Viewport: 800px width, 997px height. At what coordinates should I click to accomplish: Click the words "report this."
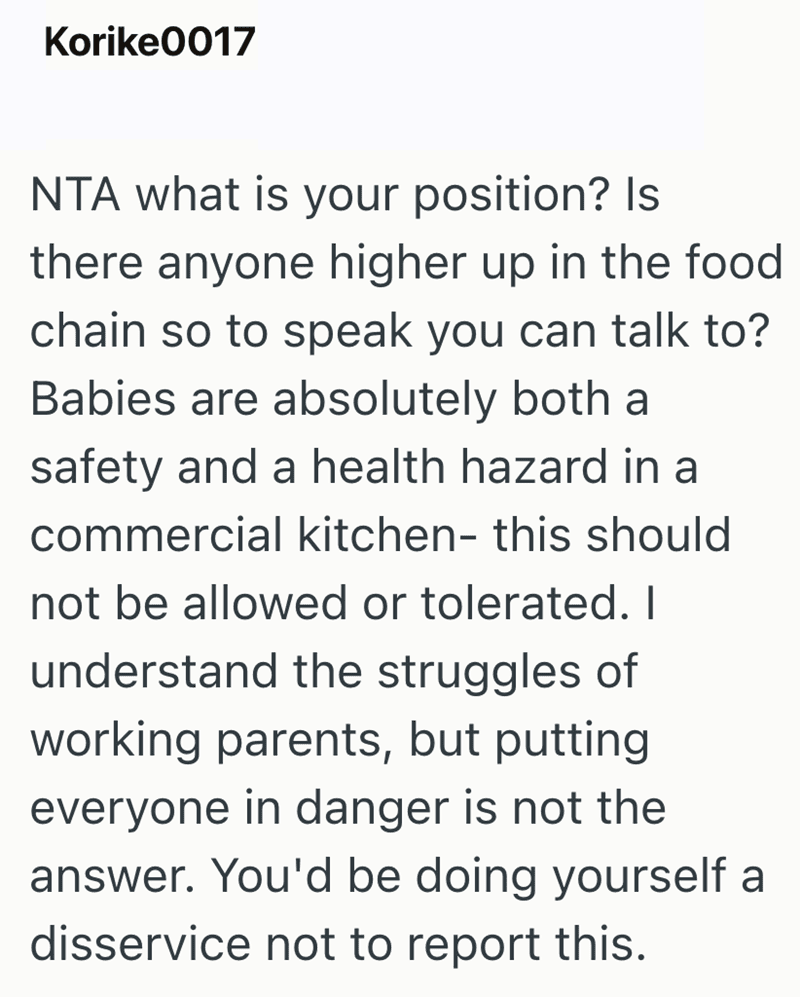click(527, 945)
